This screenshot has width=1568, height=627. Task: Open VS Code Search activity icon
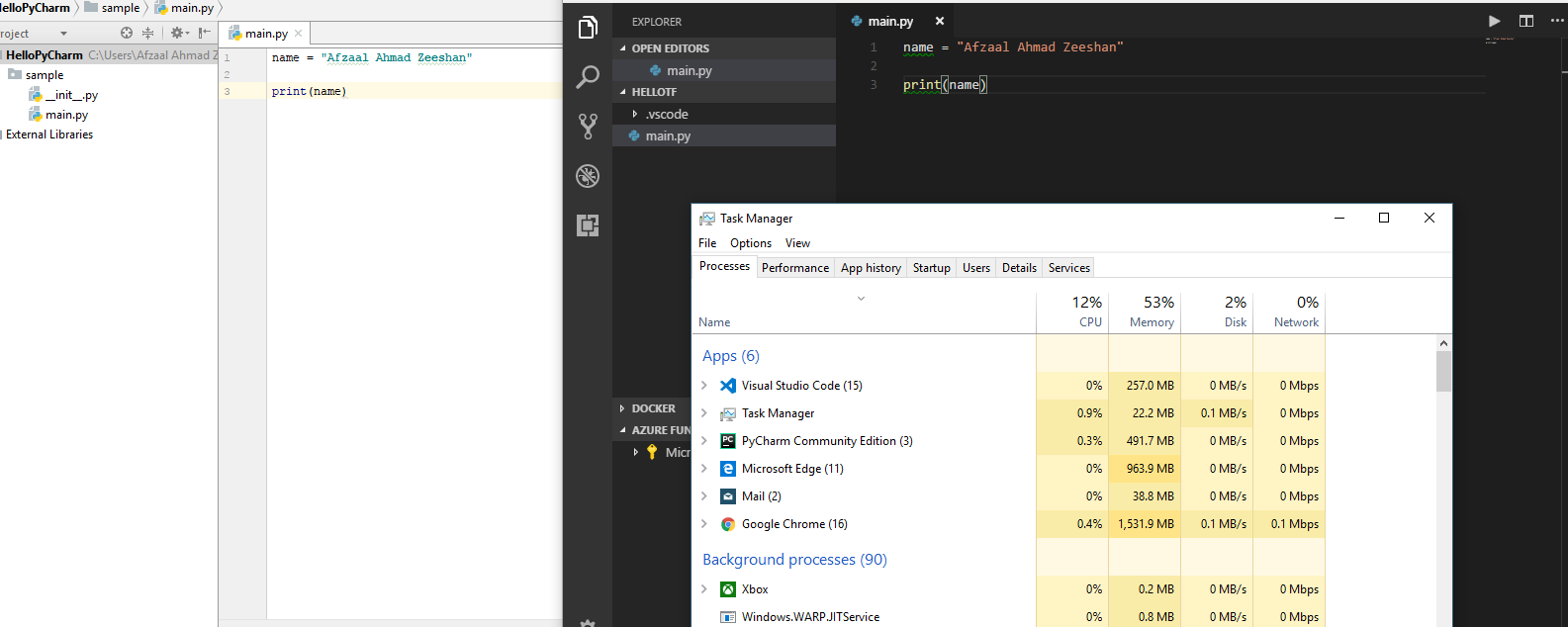click(x=588, y=76)
